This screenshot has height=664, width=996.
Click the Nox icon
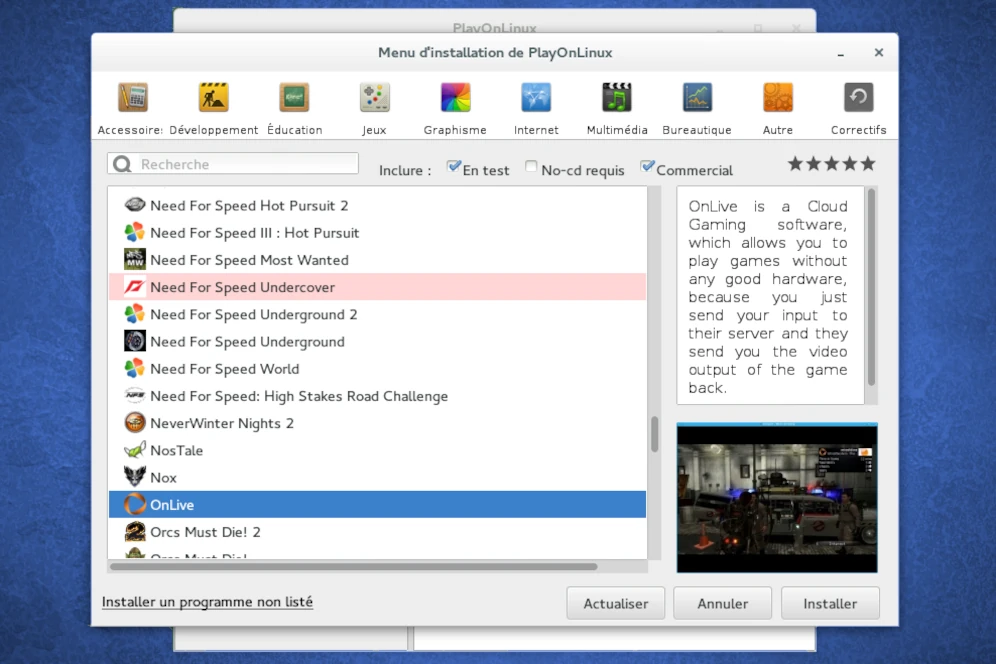pyautogui.click(x=135, y=477)
